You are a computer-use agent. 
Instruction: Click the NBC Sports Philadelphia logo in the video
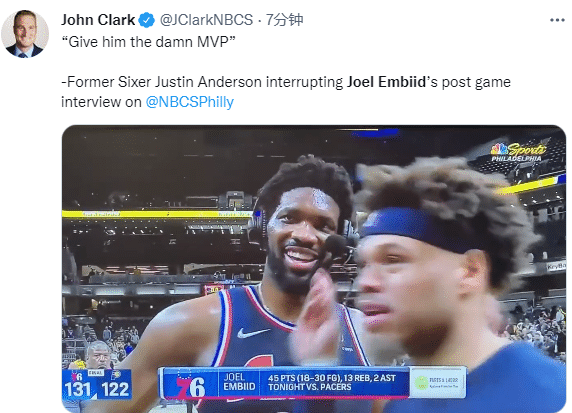(x=518, y=152)
